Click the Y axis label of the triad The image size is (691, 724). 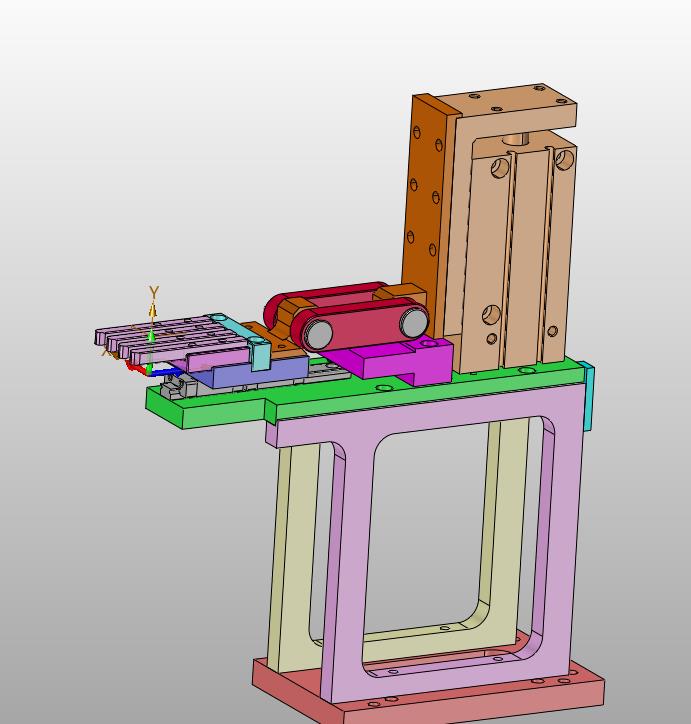pos(154,292)
